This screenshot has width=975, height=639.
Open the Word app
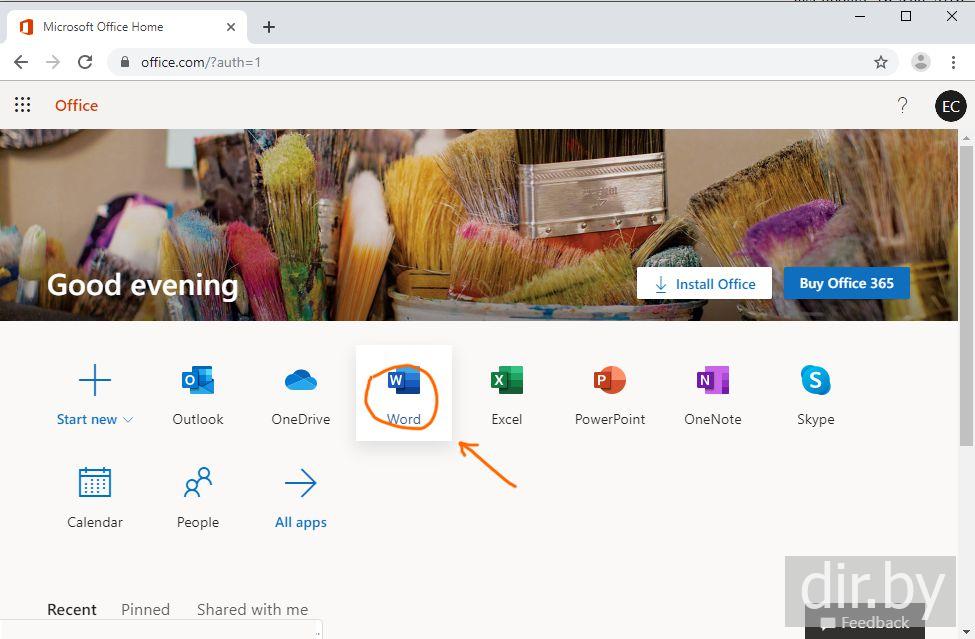pyautogui.click(x=404, y=395)
